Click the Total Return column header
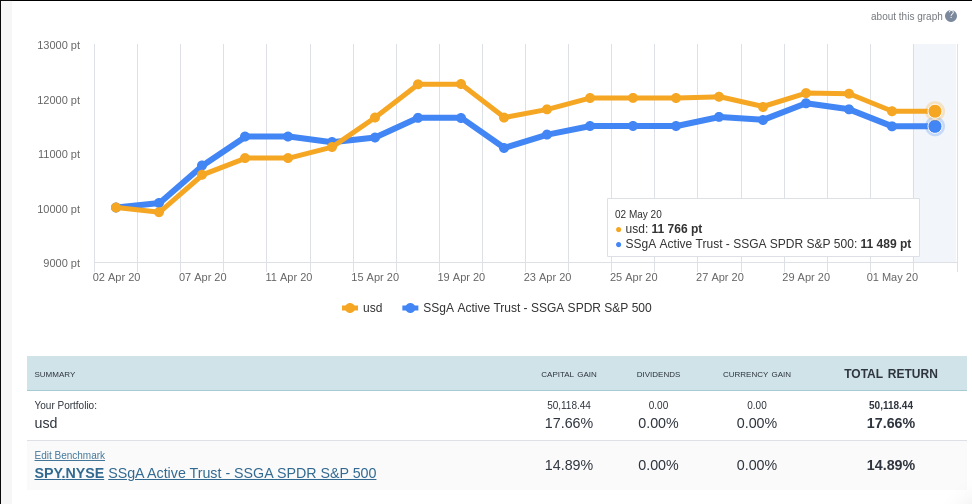 (x=890, y=374)
